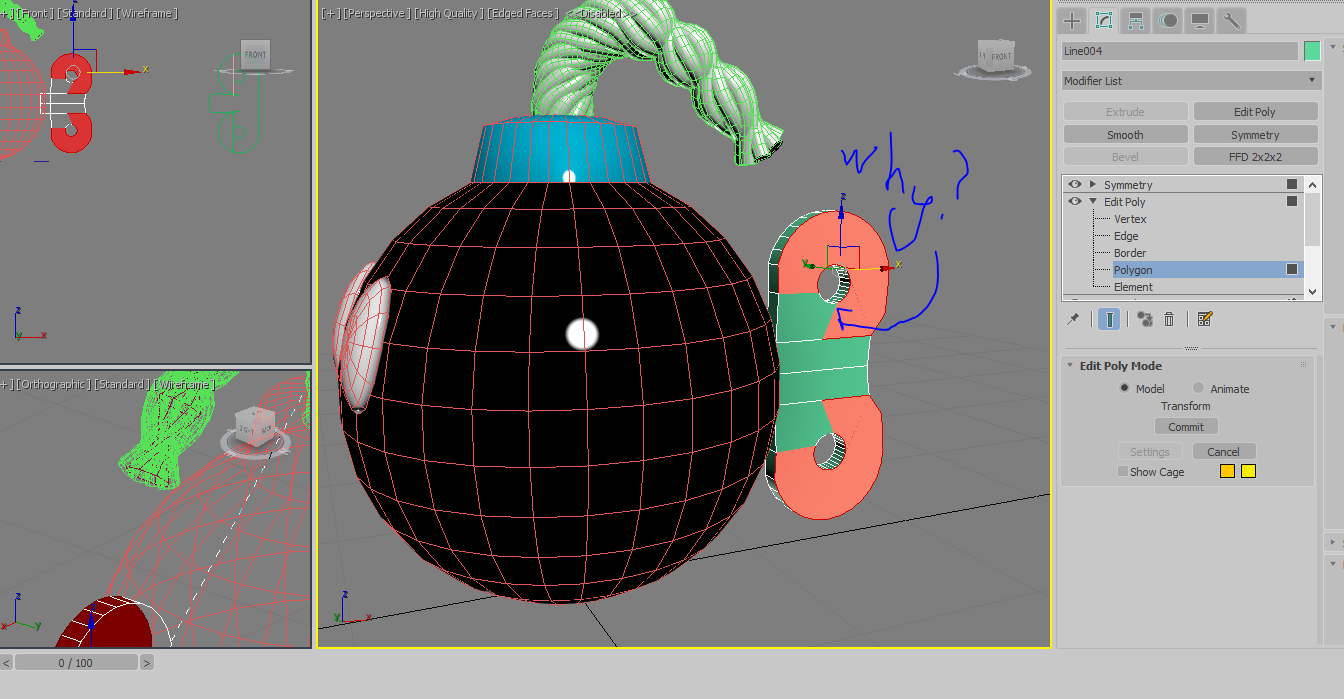The image size is (1344, 699).
Task: Collapse the Edit Poly modifier tree
Action: 1093,201
